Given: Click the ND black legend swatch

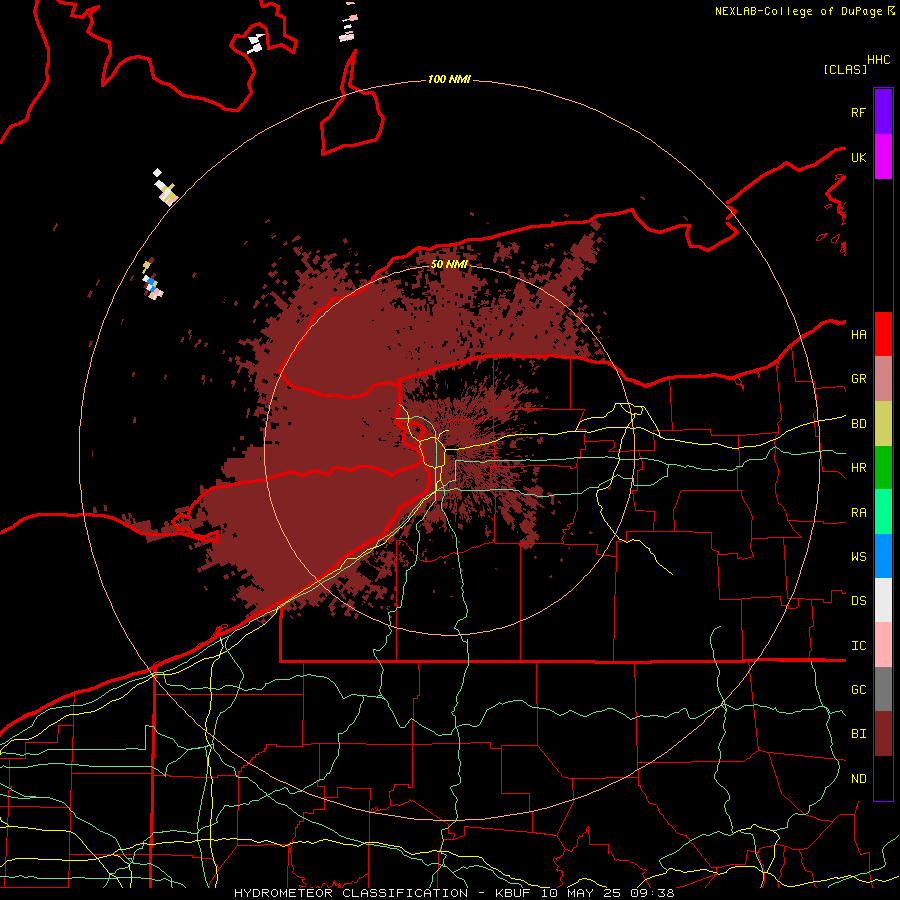Looking at the screenshot, I should [883, 778].
